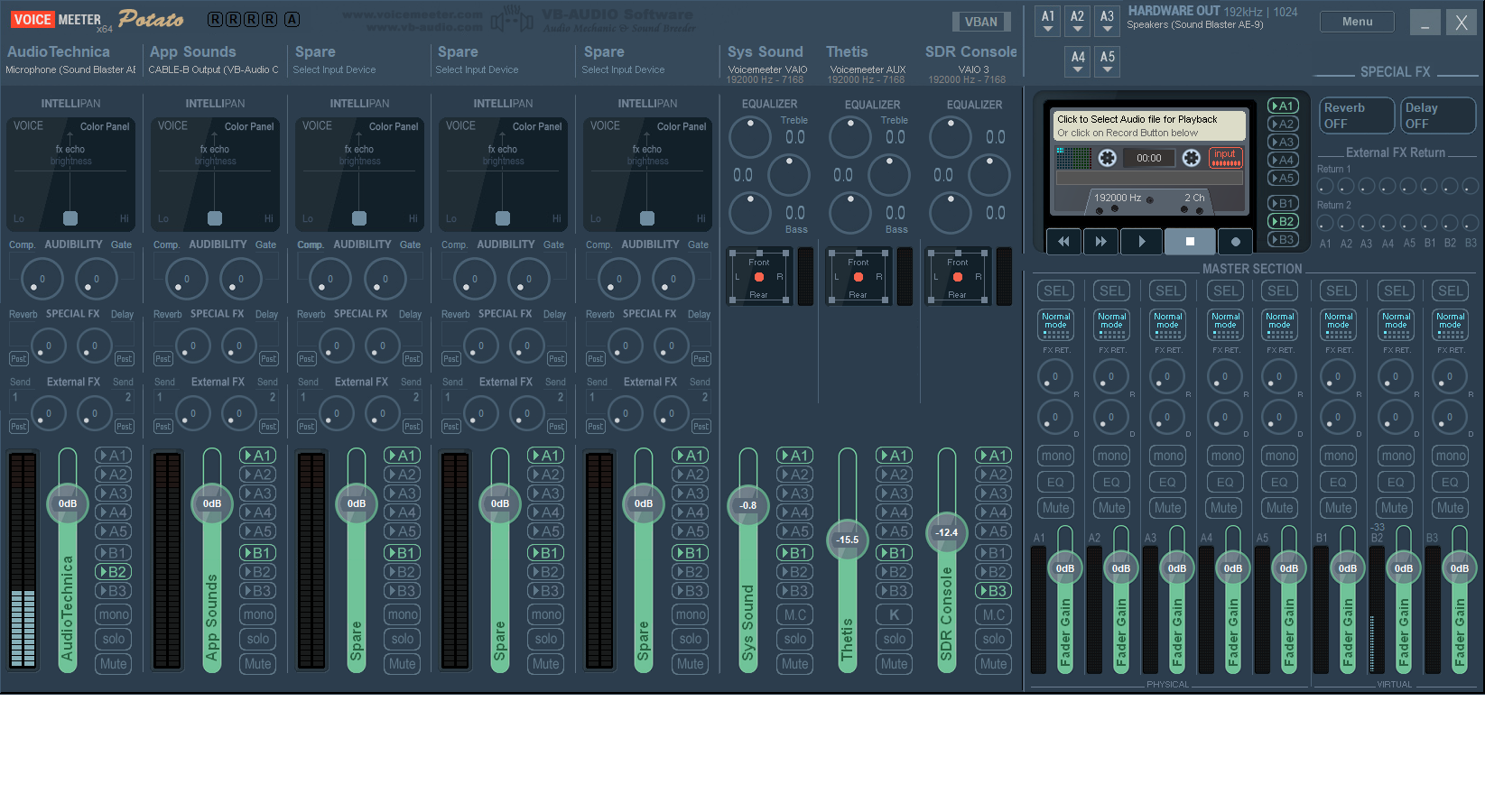
Task: Toggle recorder bus A1 beside the cassette
Action: tap(1283, 106)
